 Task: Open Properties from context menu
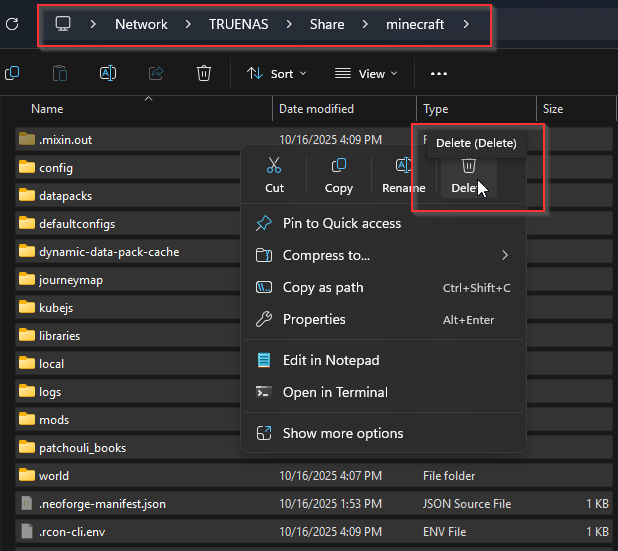point(313,319)
